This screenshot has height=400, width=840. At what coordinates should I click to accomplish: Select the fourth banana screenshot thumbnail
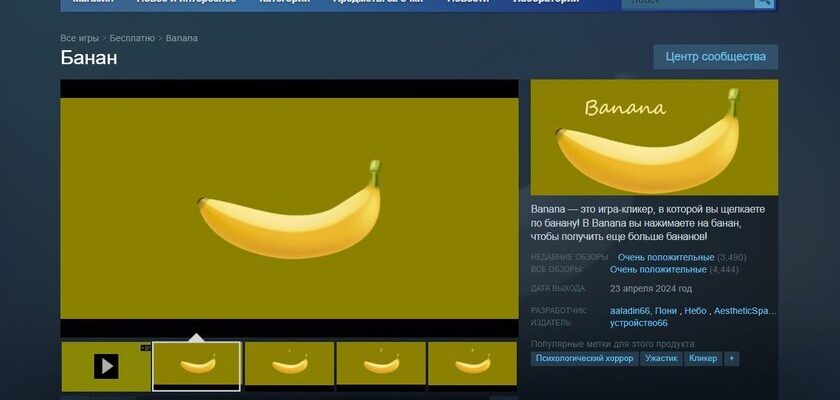(x=381, y=366)
